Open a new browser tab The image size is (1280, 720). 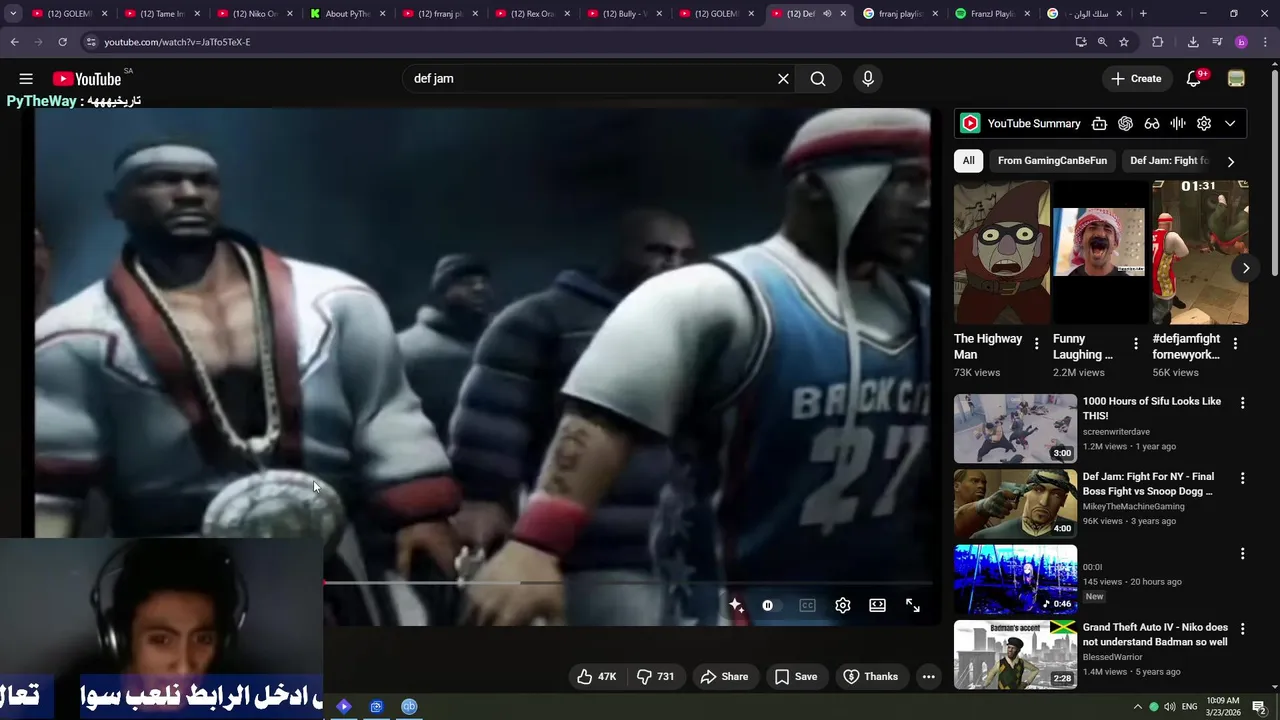tap(1143, 14)
